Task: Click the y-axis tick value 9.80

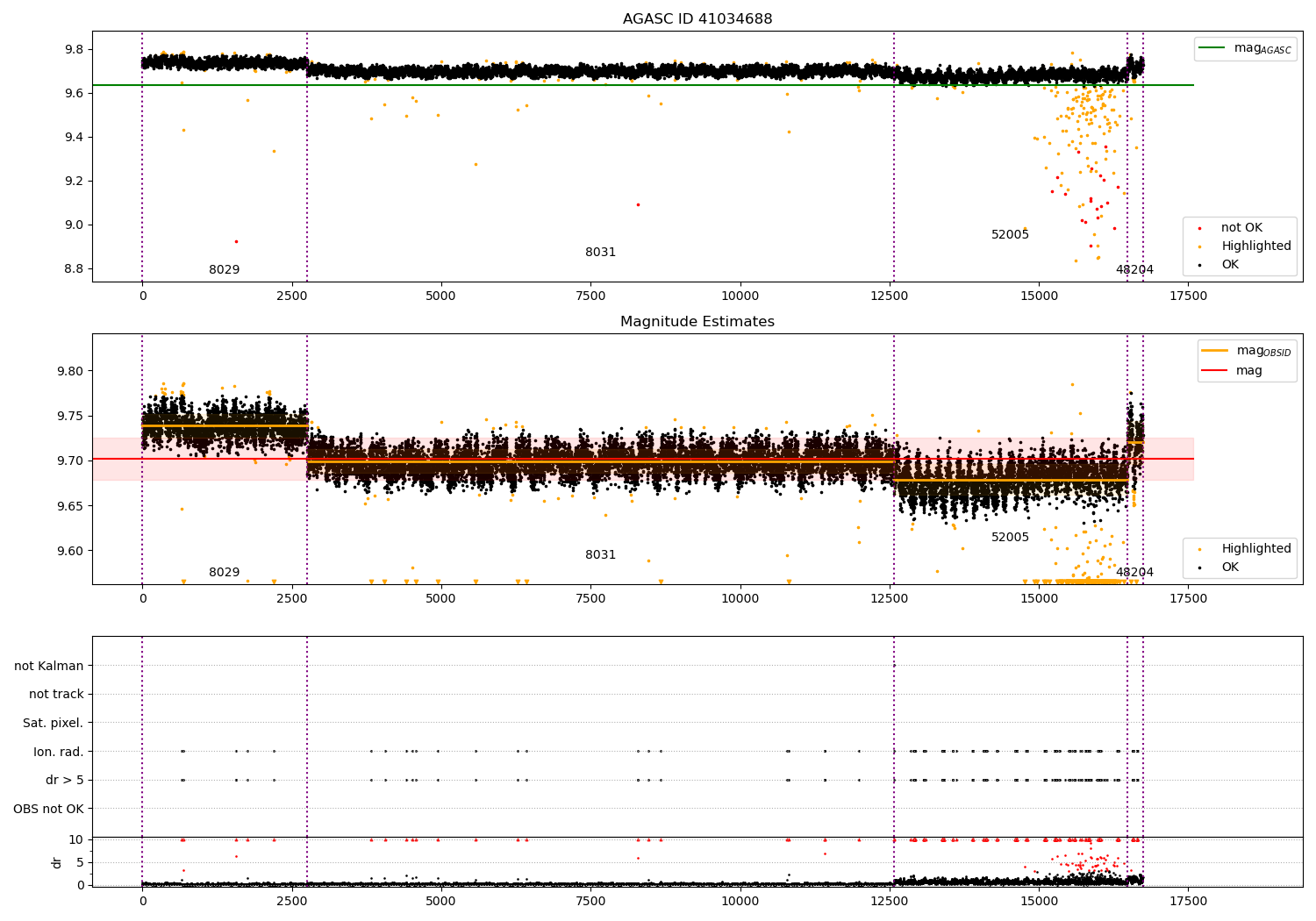Action: pos(69,372)
